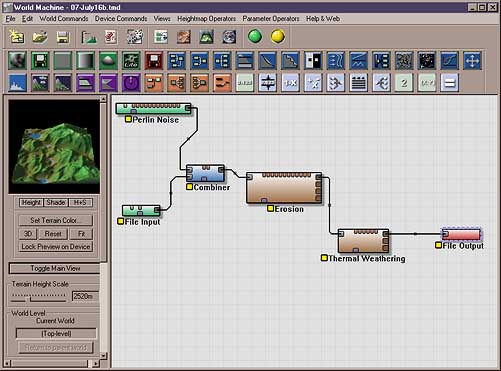This screenshot has width=501, height=371.
Task: Choose the black-and-white inverter device icon
Action: pyautogui.click(x=313, y=61)
